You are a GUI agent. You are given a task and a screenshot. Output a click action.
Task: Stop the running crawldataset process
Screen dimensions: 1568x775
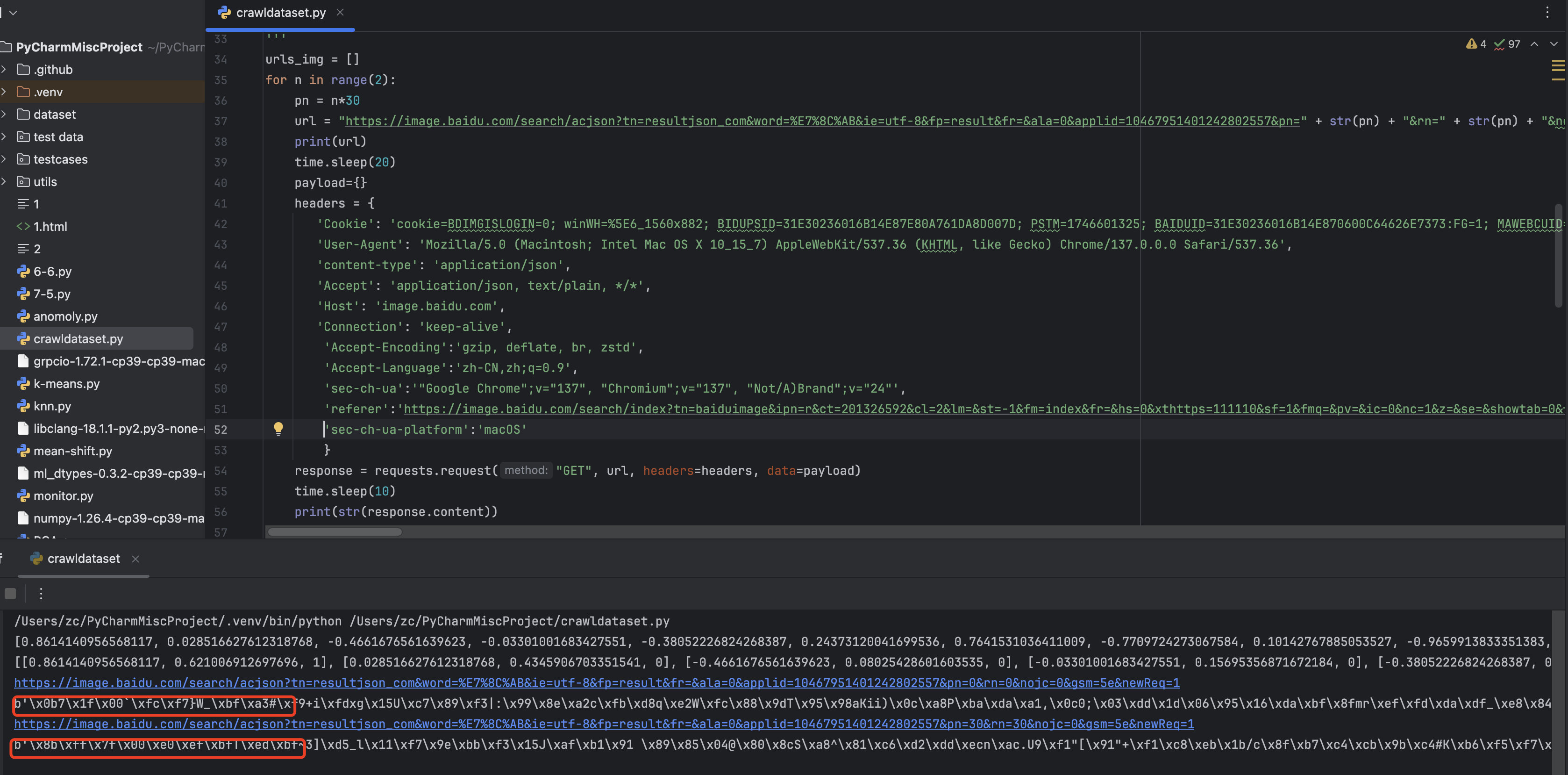10,594
